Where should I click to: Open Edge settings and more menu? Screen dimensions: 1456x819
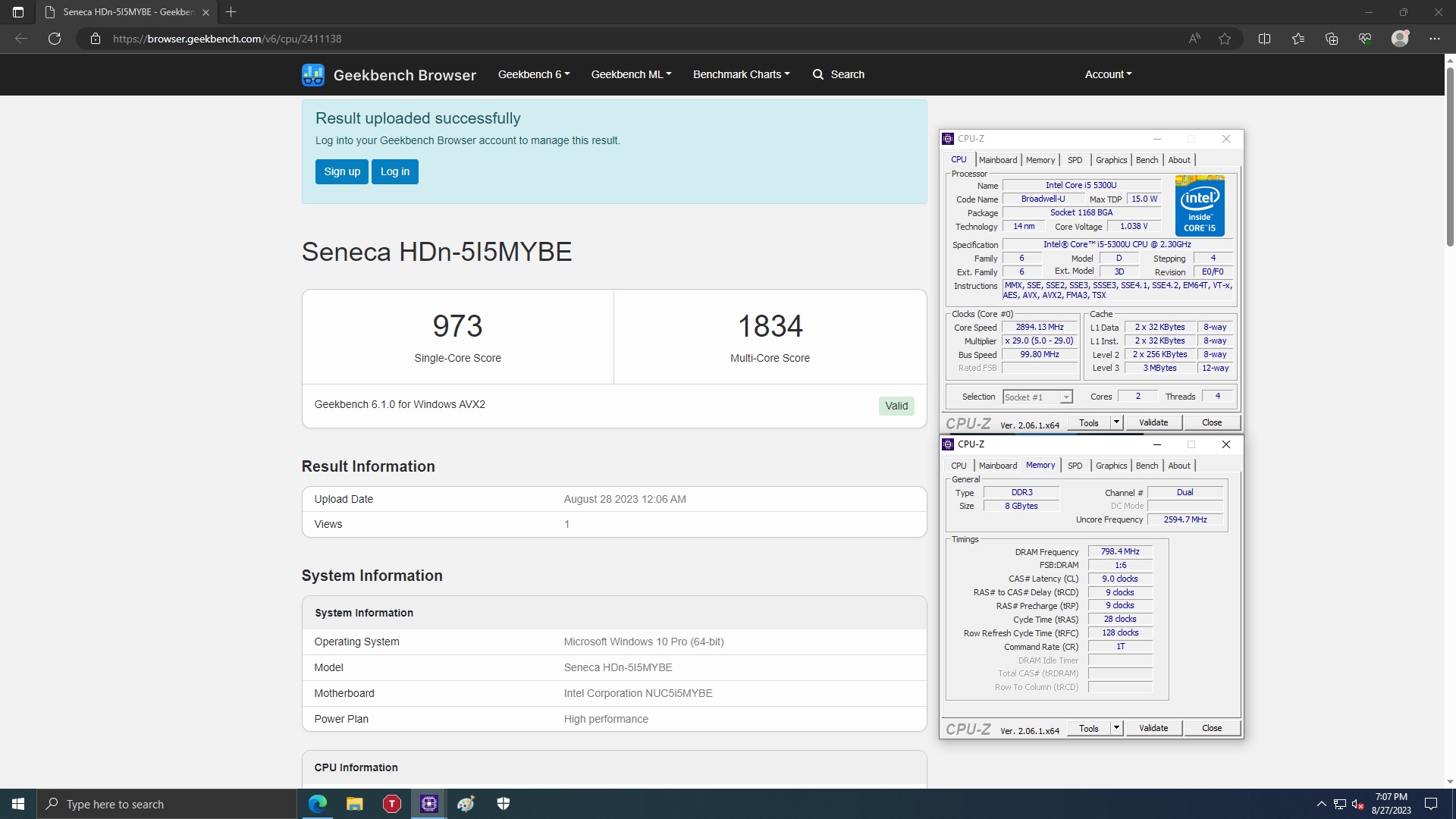coord(1435,39)
